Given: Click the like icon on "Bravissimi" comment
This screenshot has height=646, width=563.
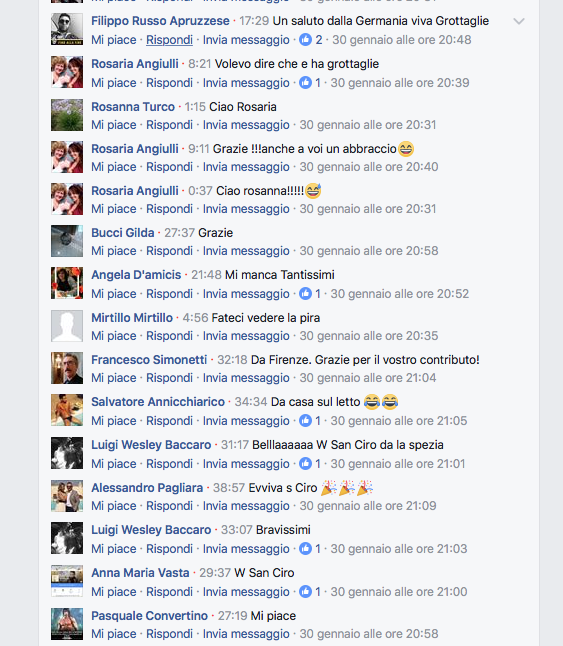Looking at the screenshot, I should [305, 548].
